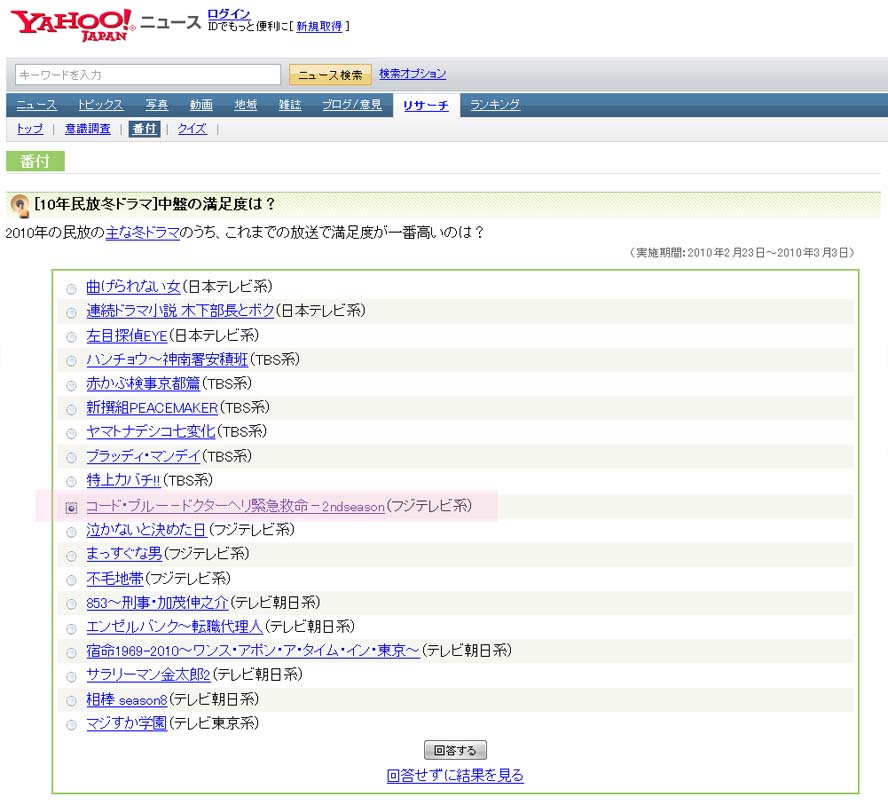This screenshot has width=888, height=805.
Task: Select radio button for 連続ドラマ小説 木下部長とボク
Action: coord(71,313)
